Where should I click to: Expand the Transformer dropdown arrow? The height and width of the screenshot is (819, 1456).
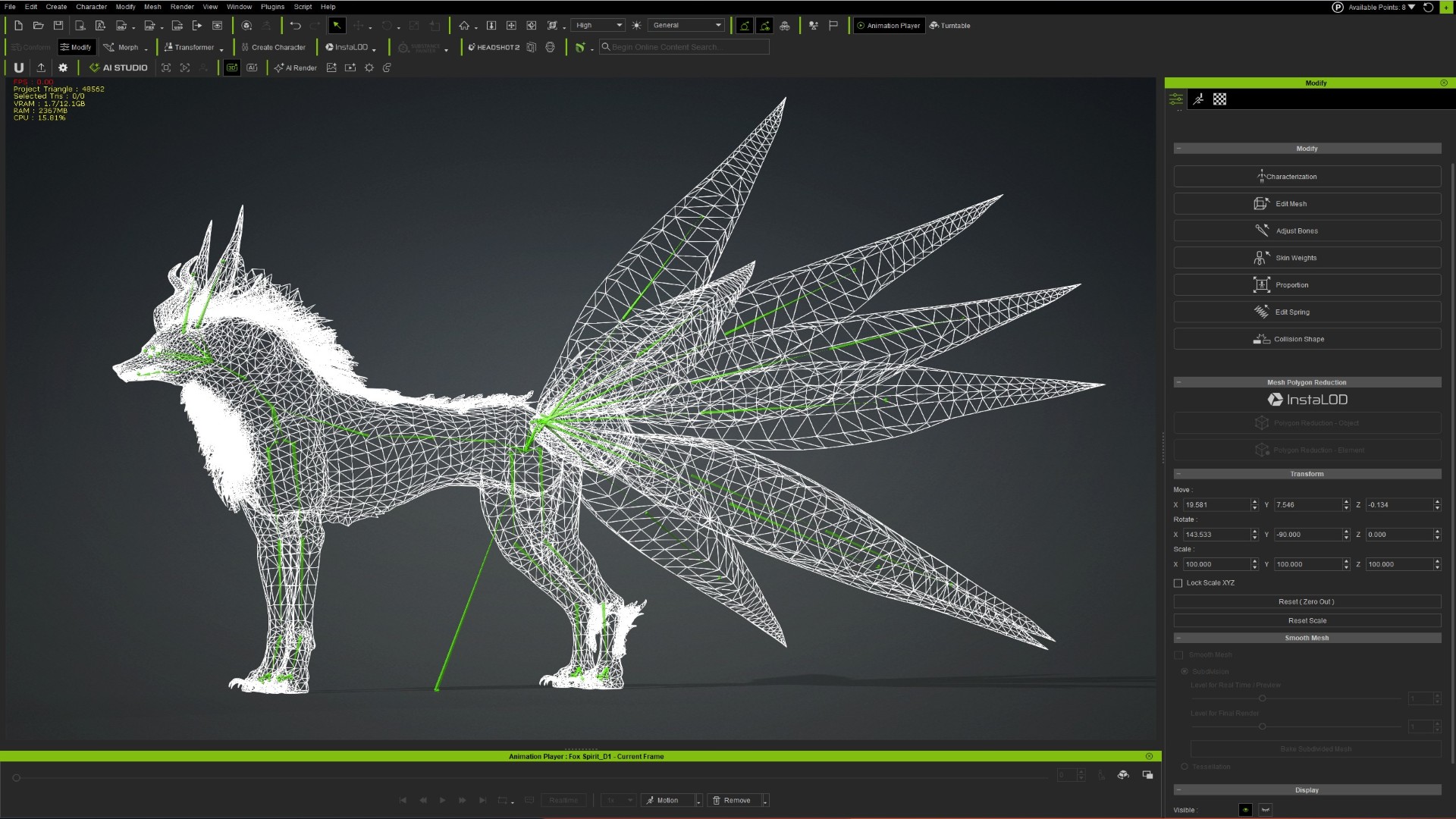[x=221, y=49]
